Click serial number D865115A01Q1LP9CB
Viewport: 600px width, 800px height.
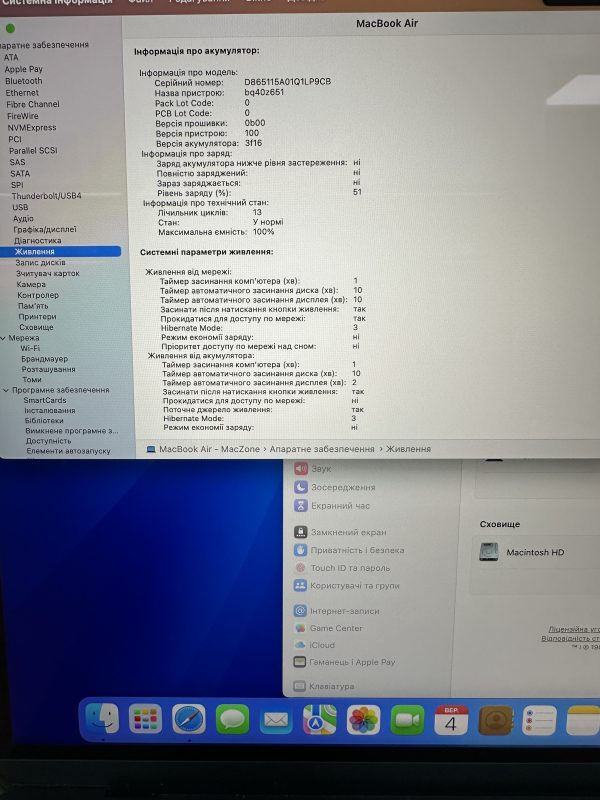click(x=287, y=82)
